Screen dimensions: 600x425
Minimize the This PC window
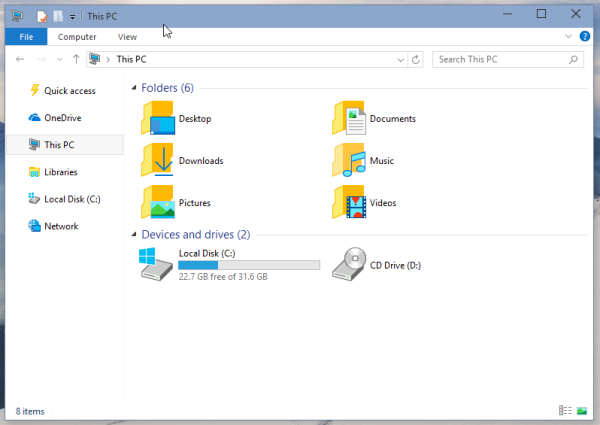point(507,14)
